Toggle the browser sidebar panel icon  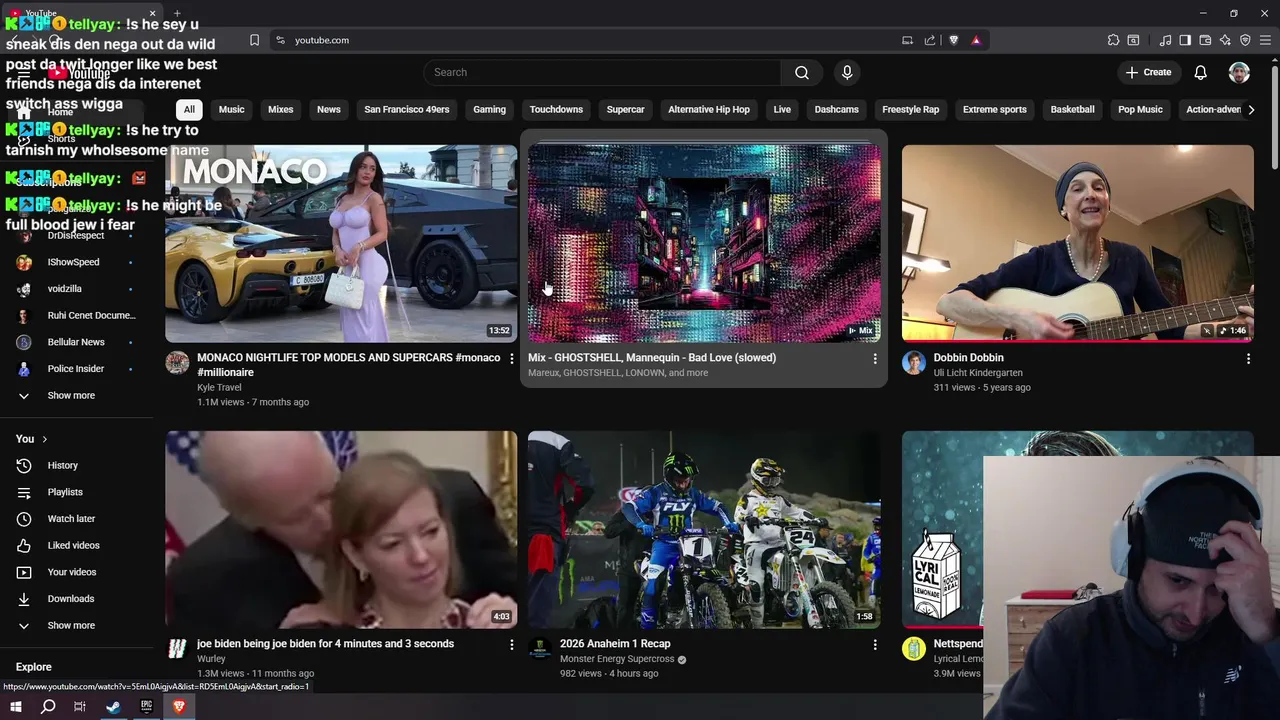(x=1185, y=40)
